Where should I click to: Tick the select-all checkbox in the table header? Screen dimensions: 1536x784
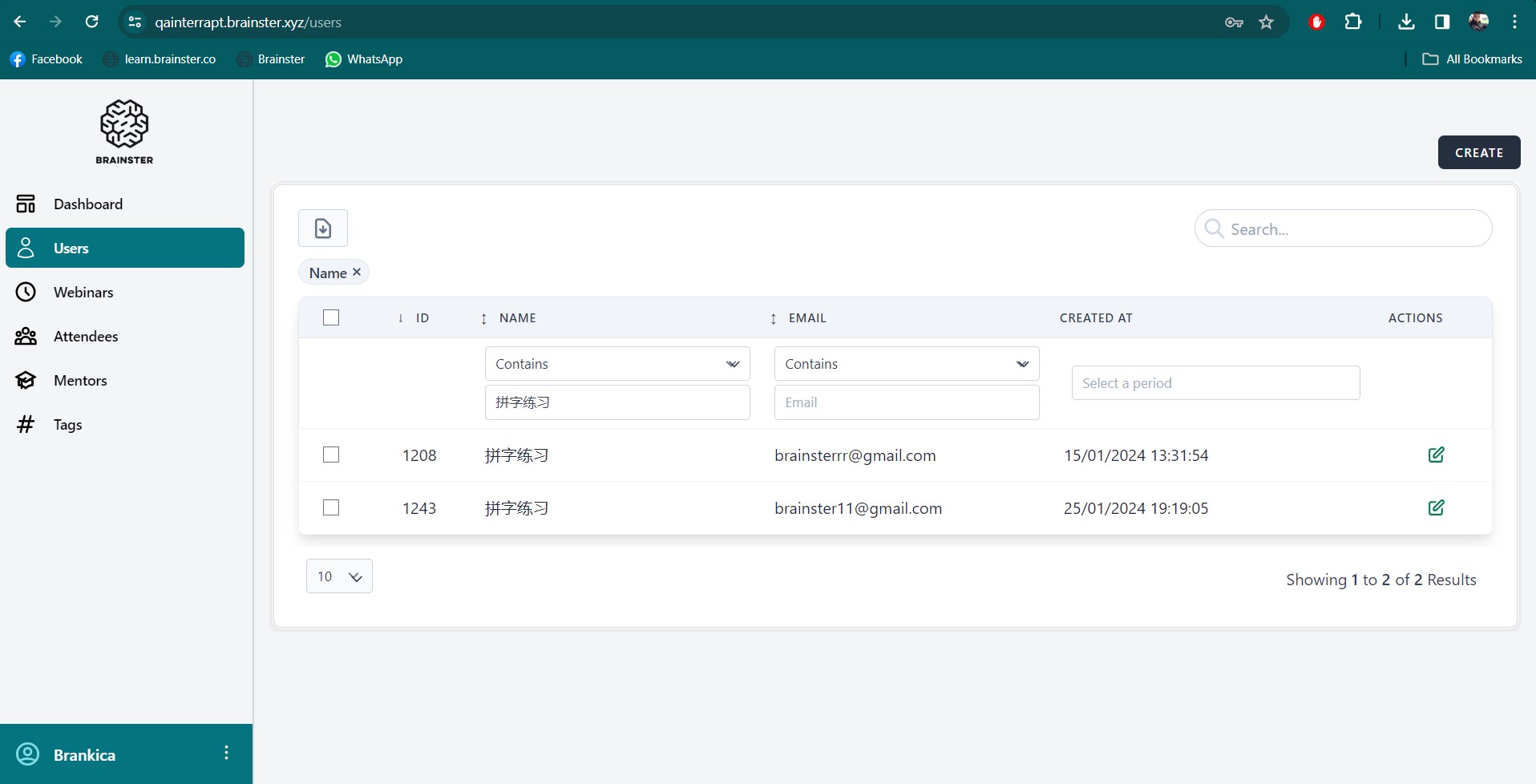tap(331, 317)
